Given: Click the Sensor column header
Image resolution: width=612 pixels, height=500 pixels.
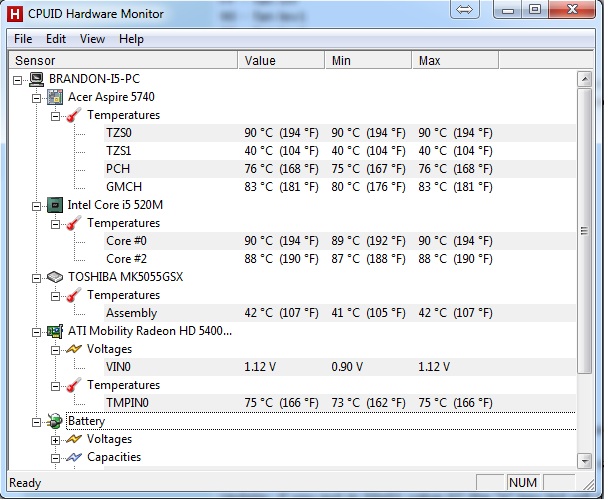Looking at the screenshot, I should click(x=123, y=60).
